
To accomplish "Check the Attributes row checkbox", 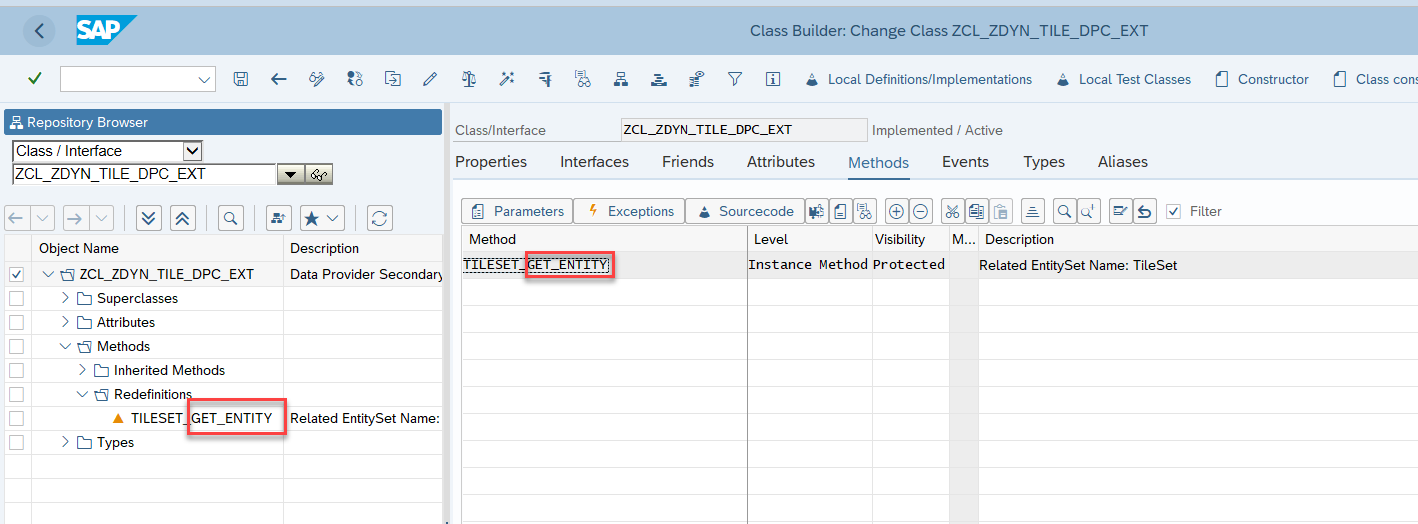I will [16, 322].
